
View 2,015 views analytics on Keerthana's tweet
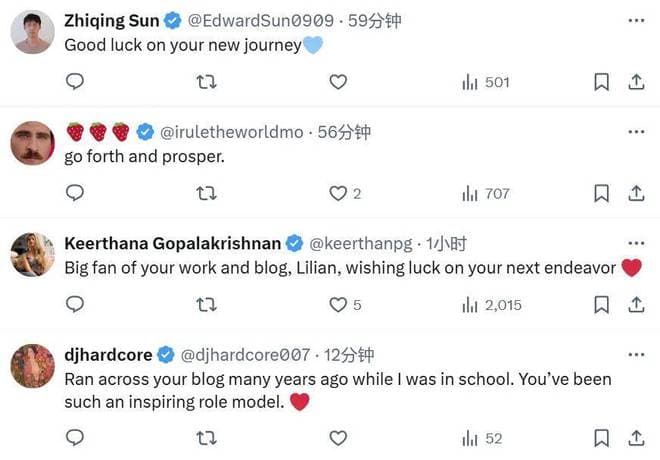[470, 304]
